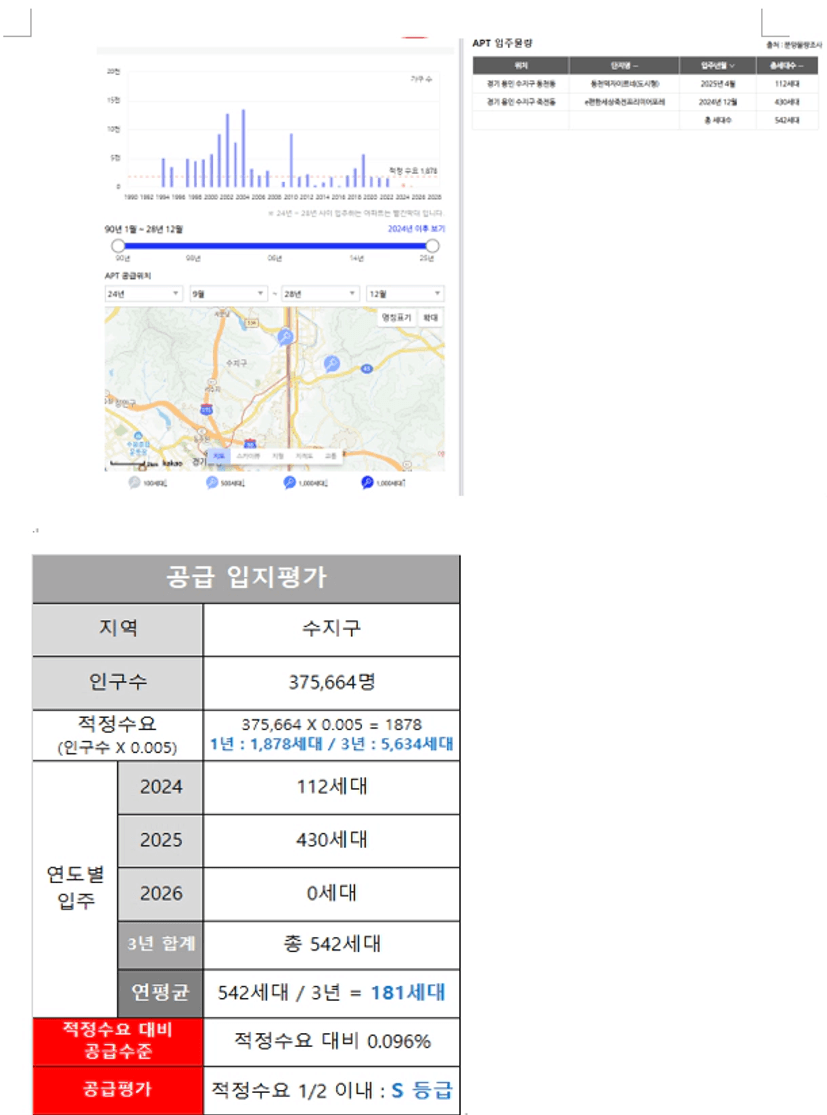Click the 수지구 label on the map
827x1115 pixels.
click(237, 363)
